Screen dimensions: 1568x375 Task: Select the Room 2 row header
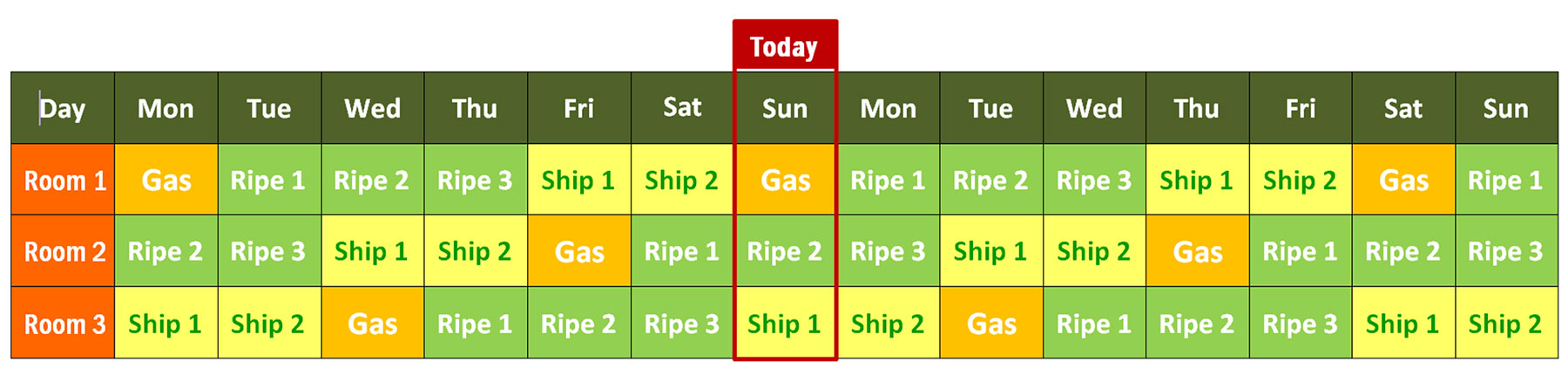tap(64, 252)
